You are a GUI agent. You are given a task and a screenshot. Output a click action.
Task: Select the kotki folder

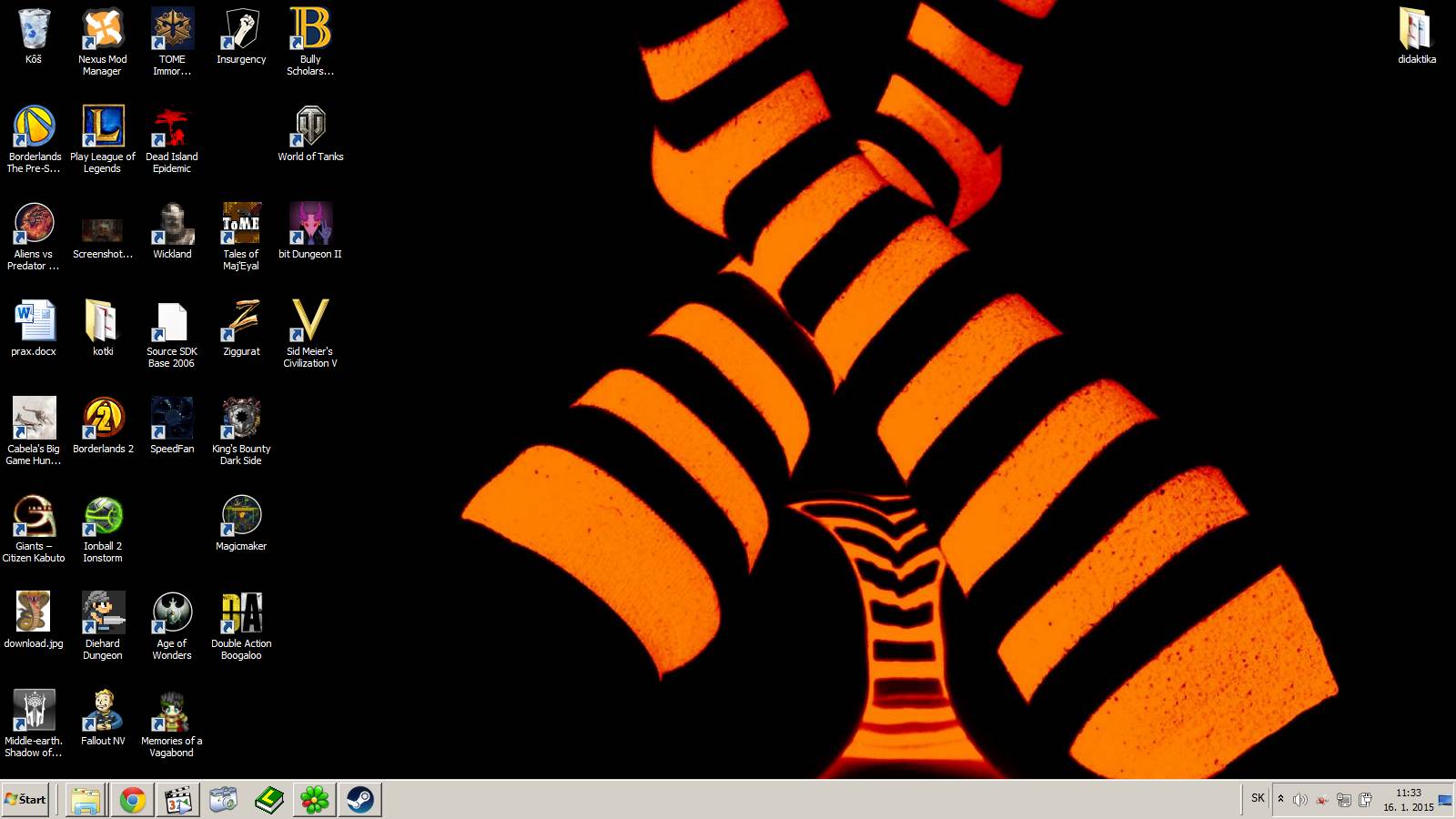click(103, 329)
